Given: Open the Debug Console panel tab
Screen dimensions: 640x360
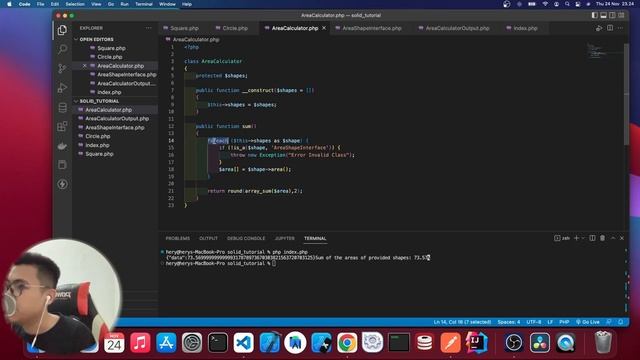Looking at the screenshot, I should coord(246,238).
